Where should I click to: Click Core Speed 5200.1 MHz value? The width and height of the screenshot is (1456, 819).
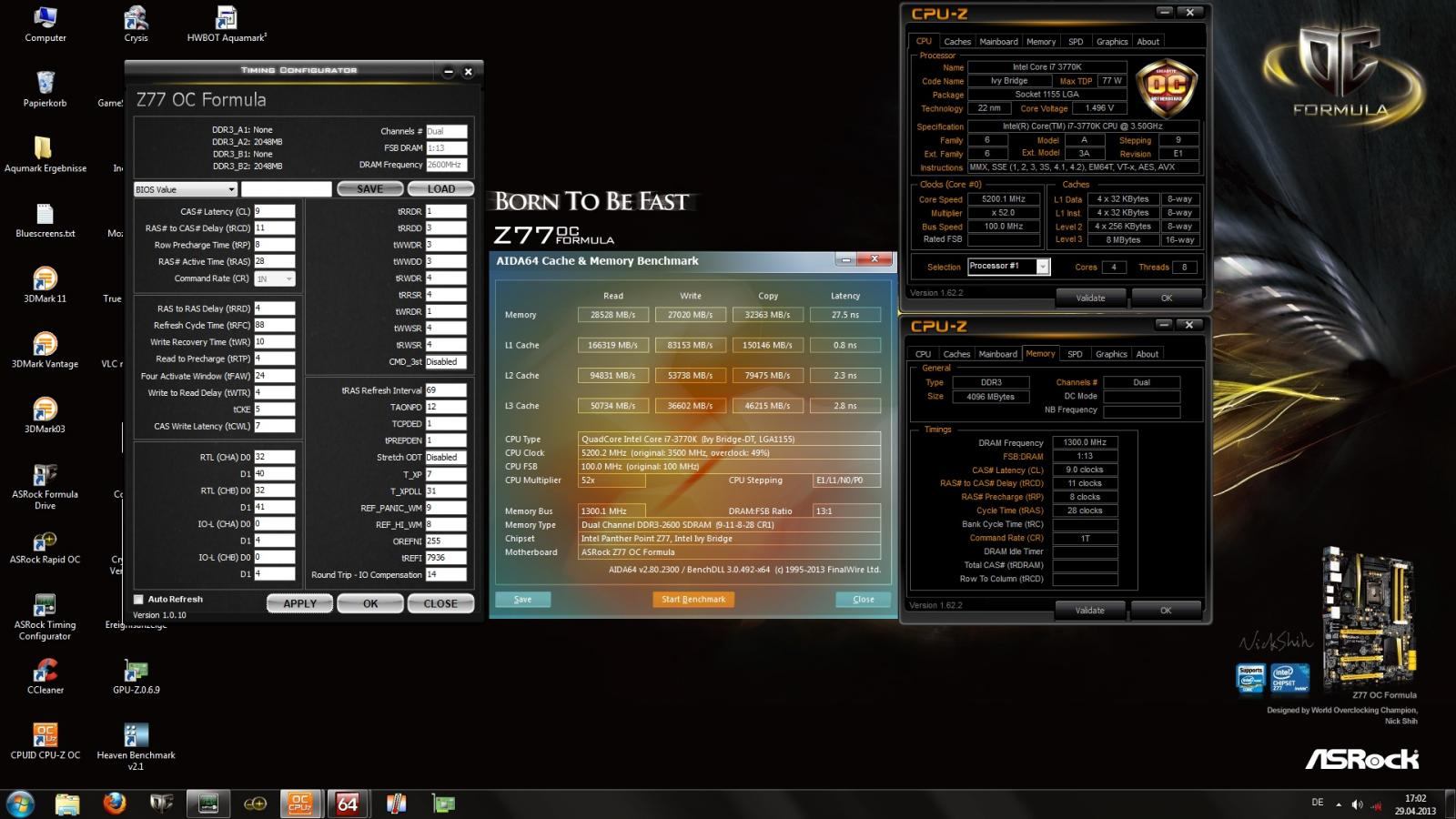tap(1004, 199)
